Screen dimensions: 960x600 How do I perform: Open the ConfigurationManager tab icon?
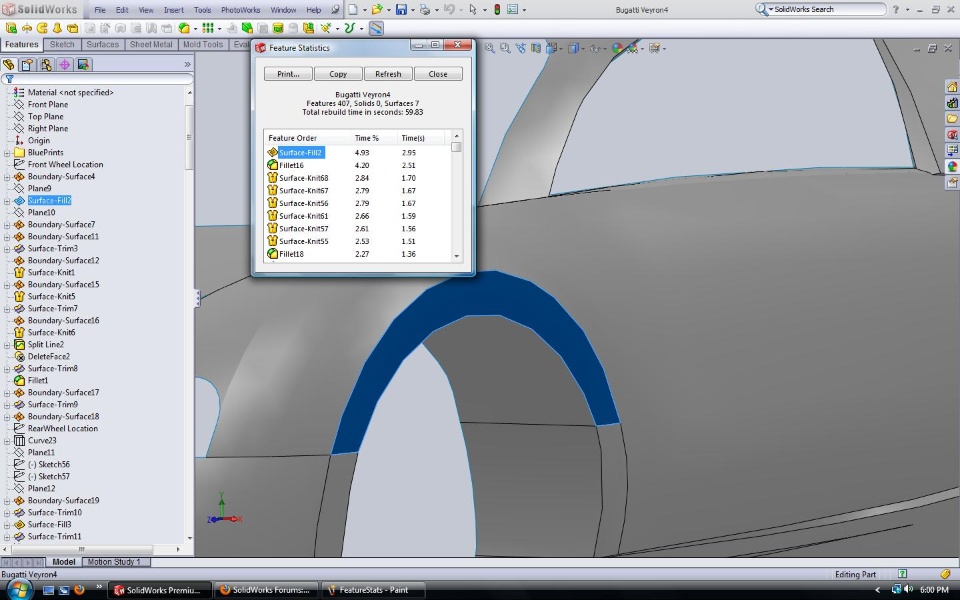pyautogui.click(x=46, y=64)
